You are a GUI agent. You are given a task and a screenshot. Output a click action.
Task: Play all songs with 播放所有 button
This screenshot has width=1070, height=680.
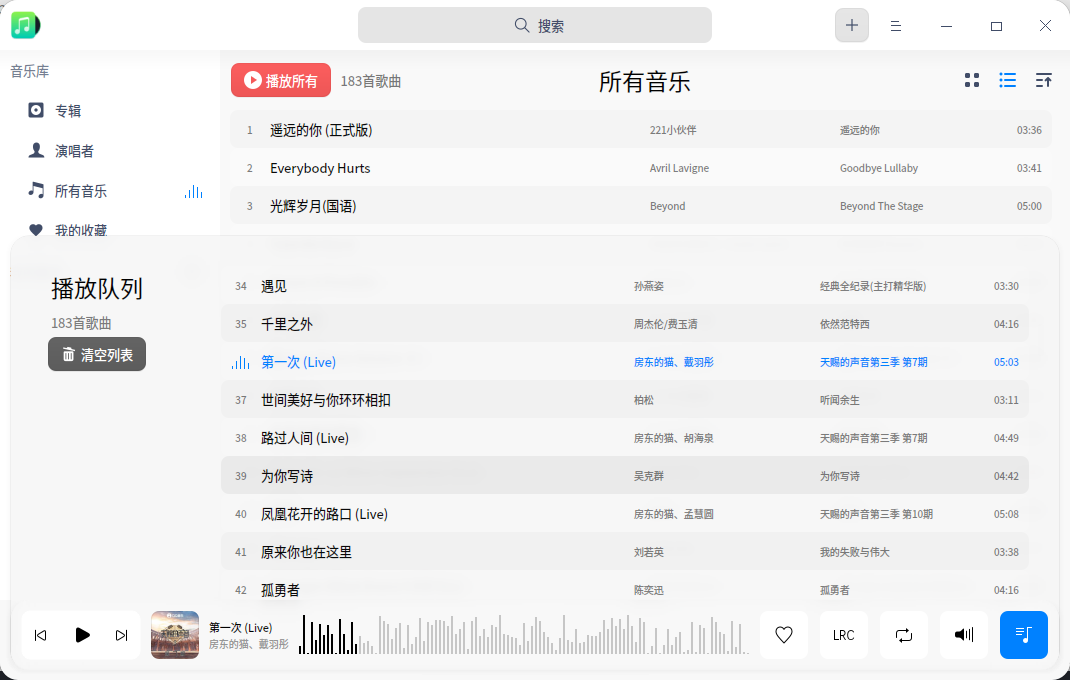[280, 81]
